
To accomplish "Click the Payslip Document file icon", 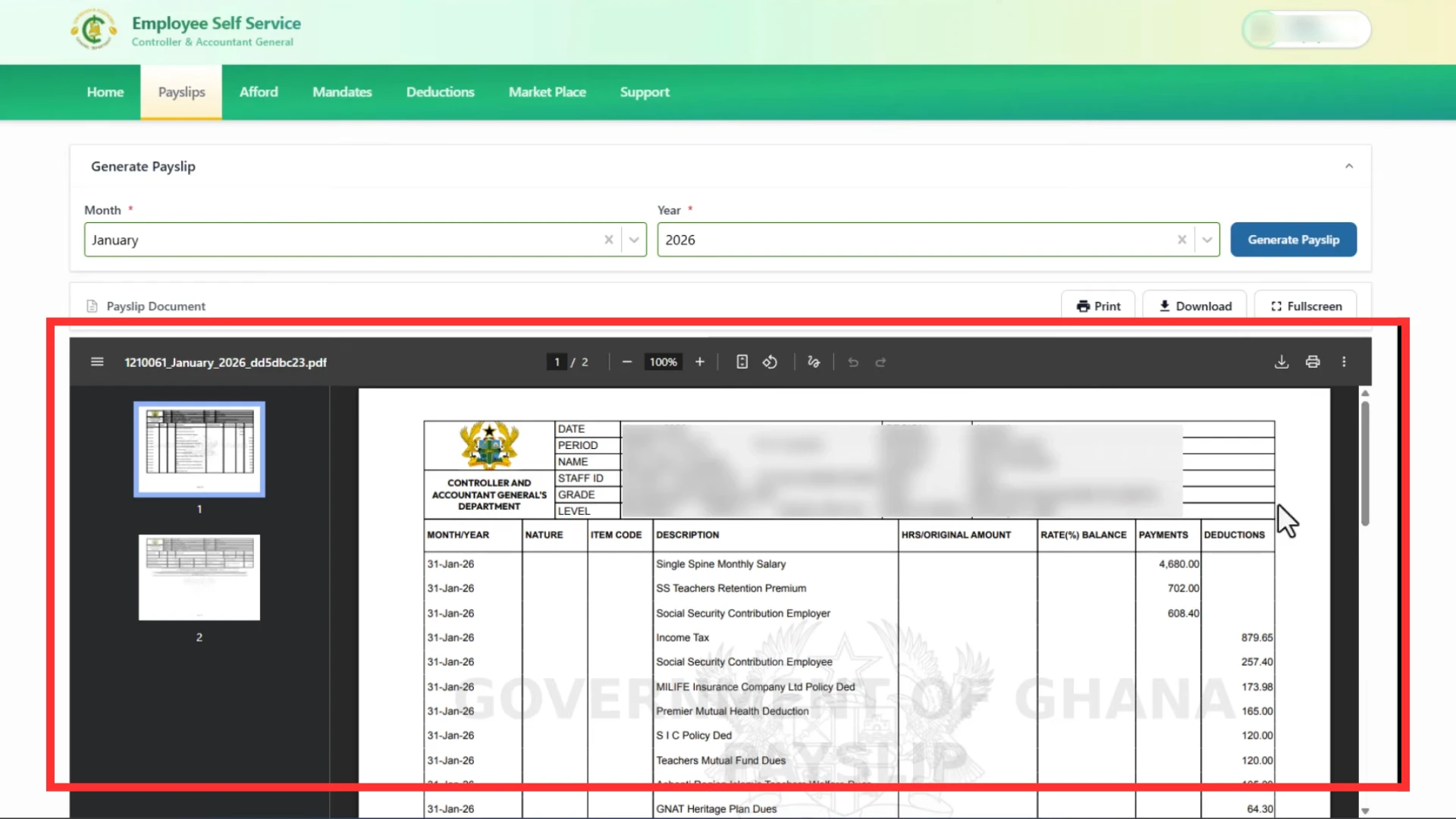I will (92, 306).
